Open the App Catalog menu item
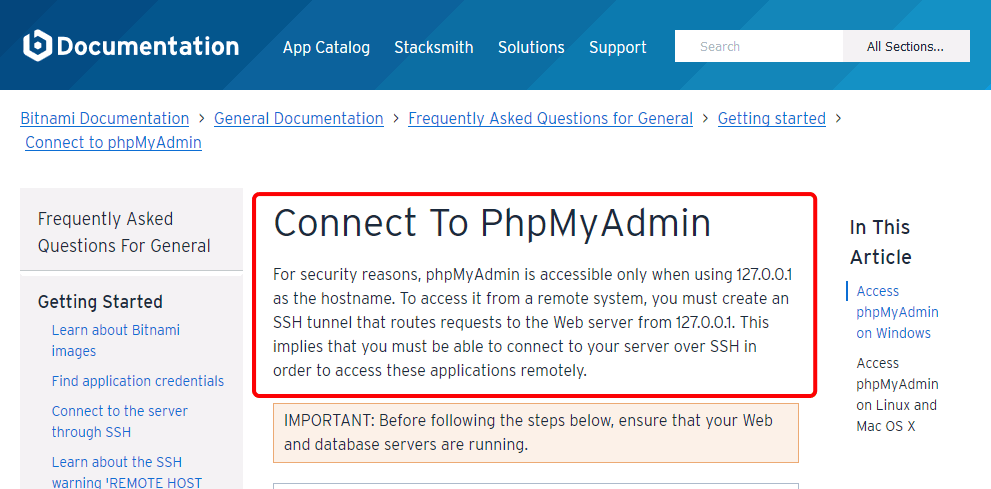The height and width of the screenshot is (489, 991). point(326,47)
